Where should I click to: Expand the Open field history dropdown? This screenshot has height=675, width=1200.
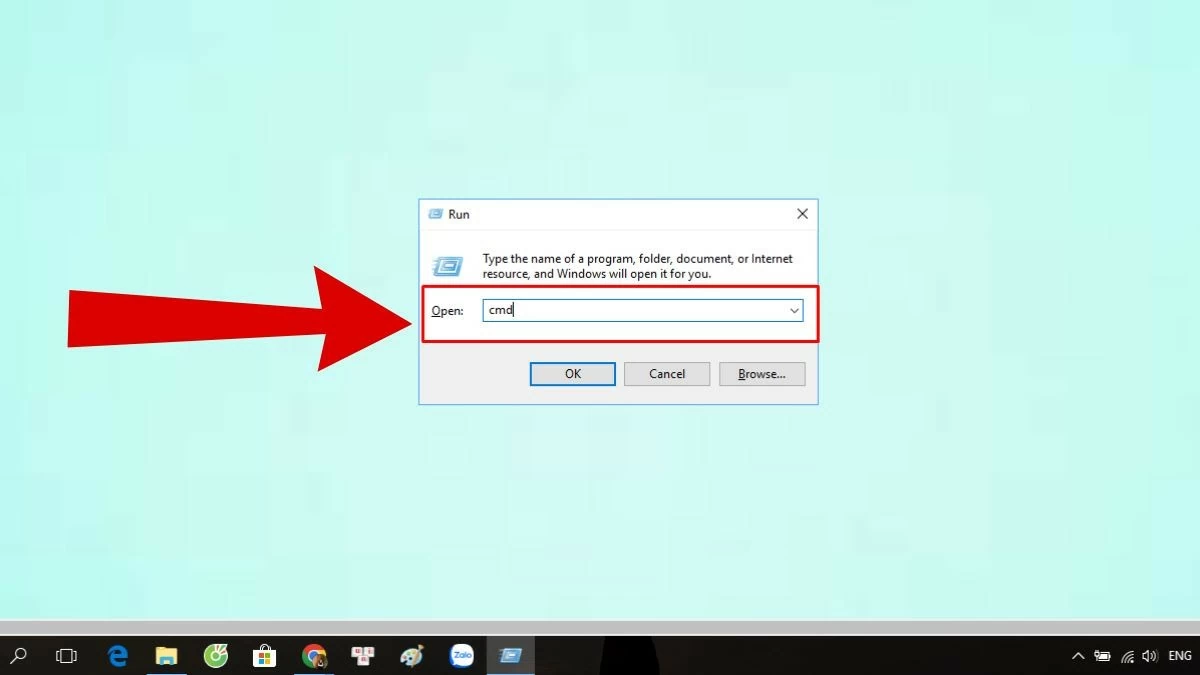coord(793,310)
